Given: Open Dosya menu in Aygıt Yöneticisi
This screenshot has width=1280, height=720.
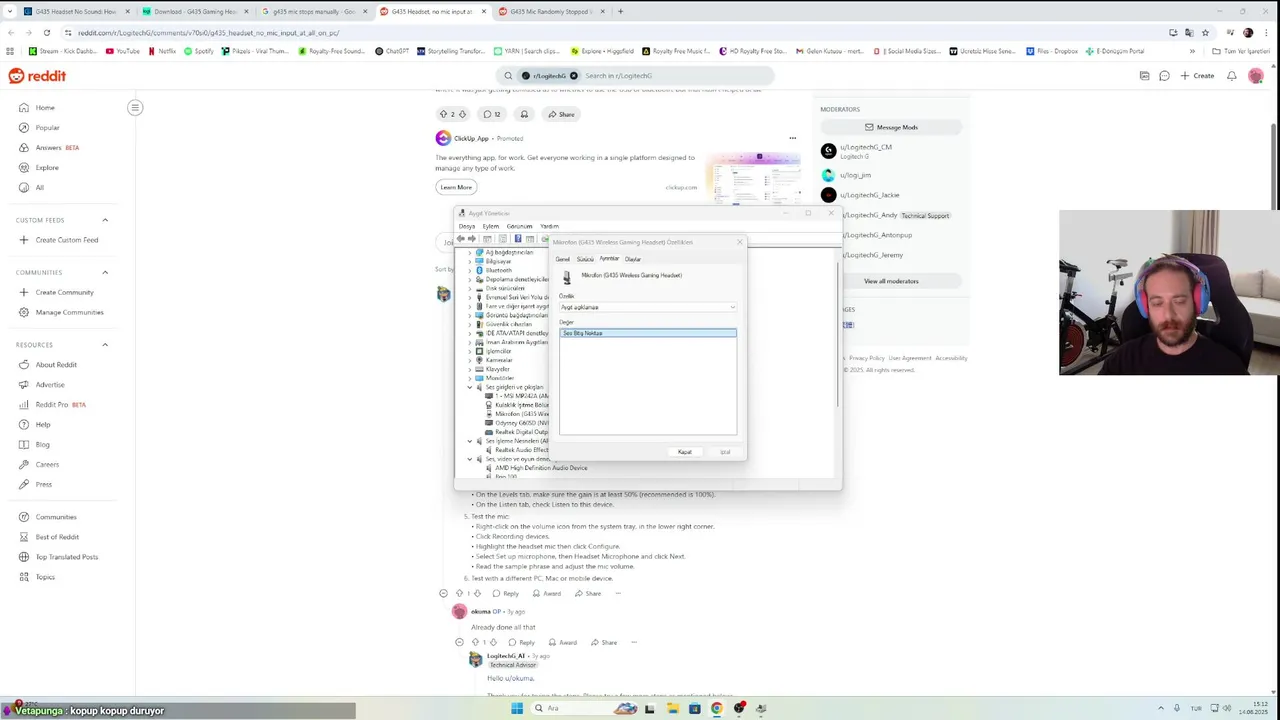Looking at the screenshot, I should [467, 226].
